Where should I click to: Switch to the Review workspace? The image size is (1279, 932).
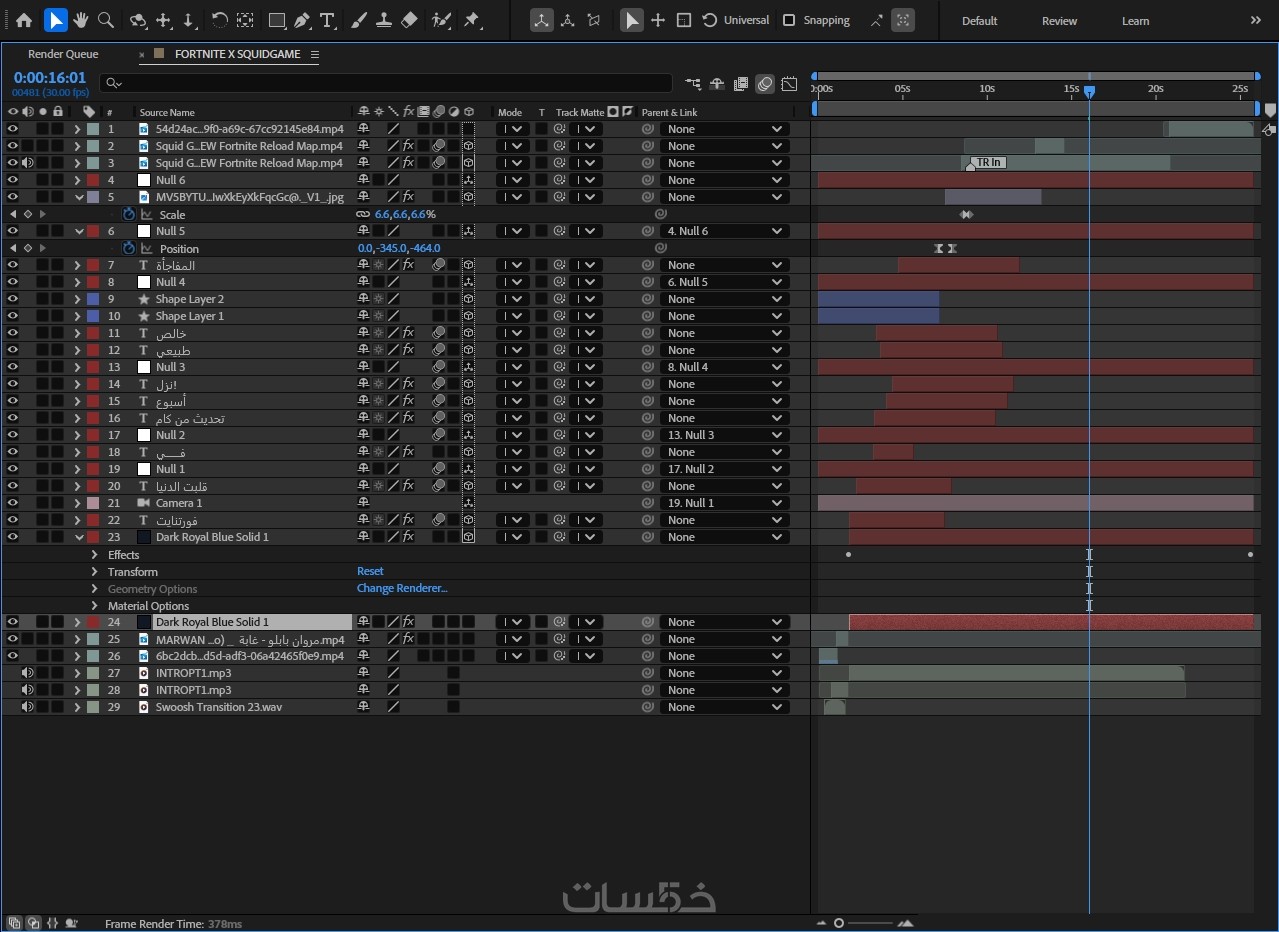[1059, 21]
